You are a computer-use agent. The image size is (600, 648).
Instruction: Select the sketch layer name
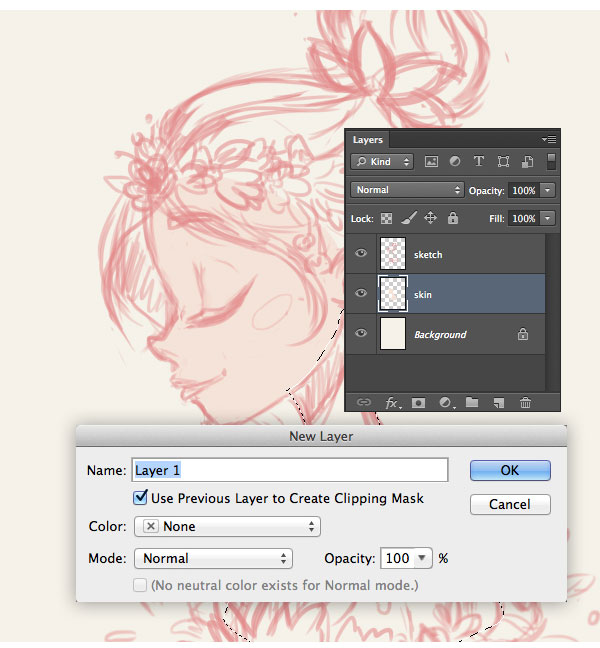point(428,255)
